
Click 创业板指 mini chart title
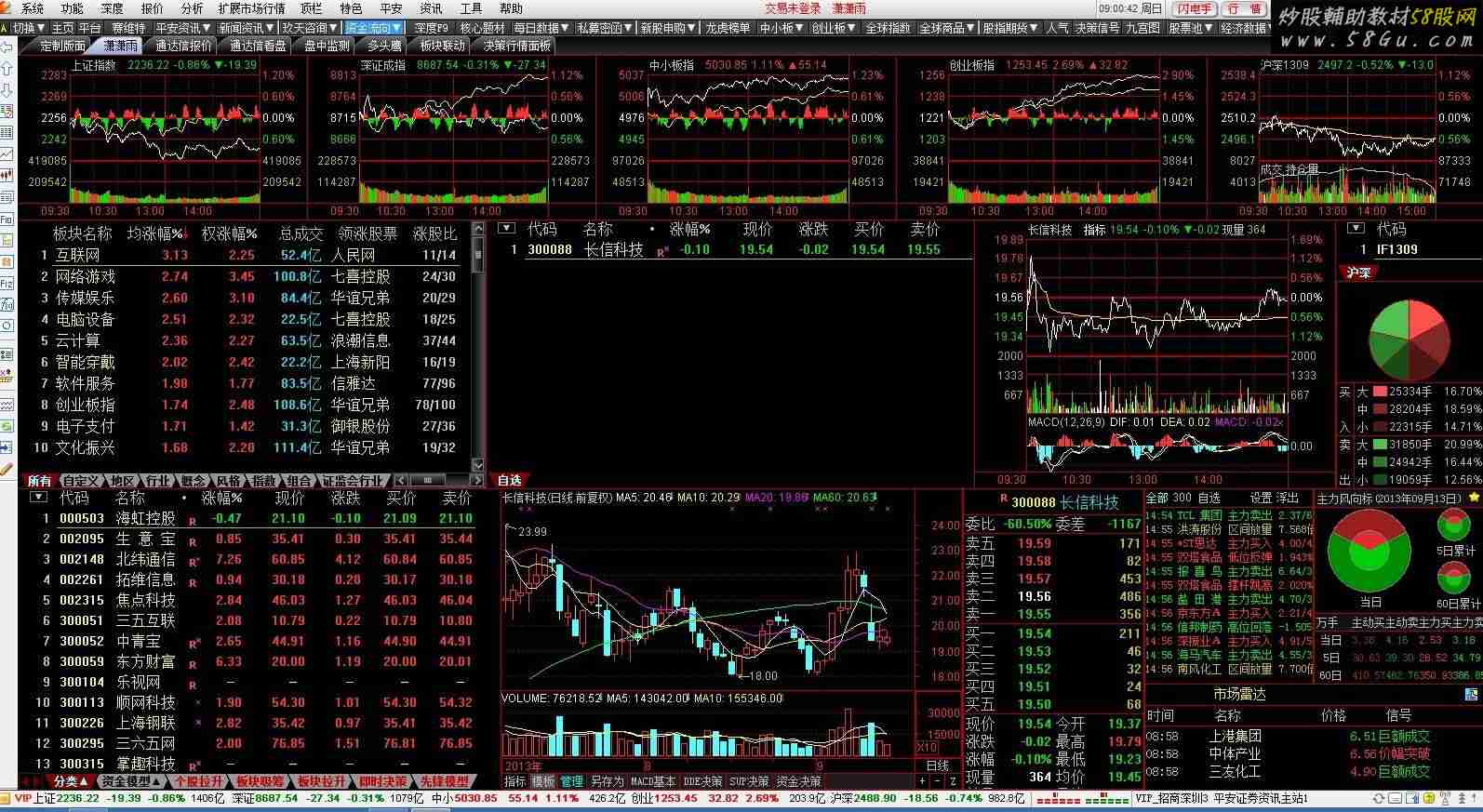[x=971, y=65]
